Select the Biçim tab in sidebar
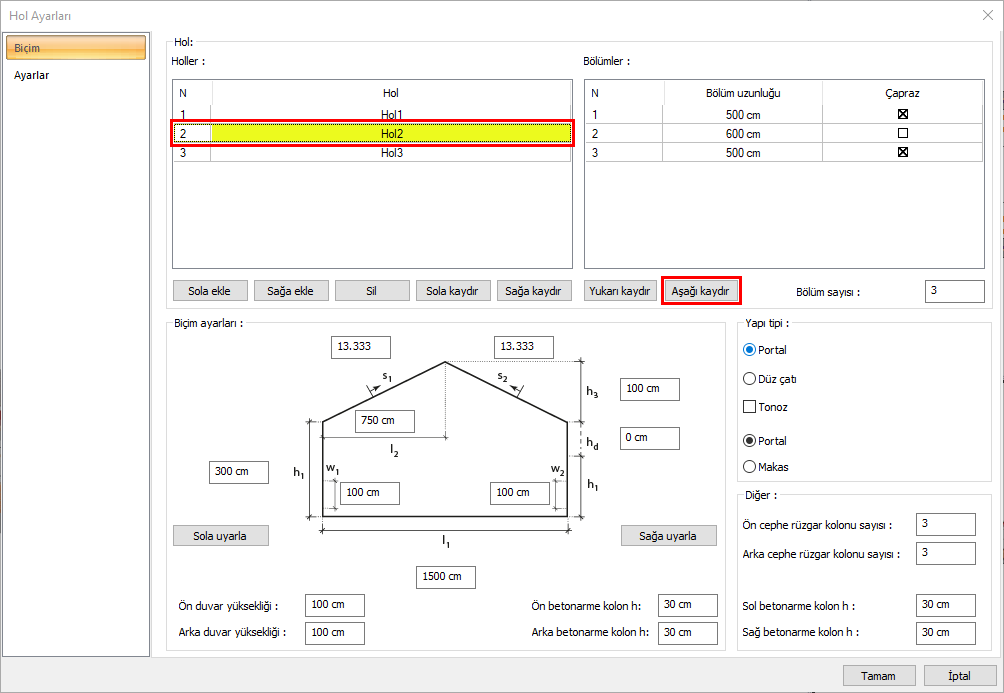Image resolution: width=1004 pixels, height=693 pixels. [x=75, y=48]
